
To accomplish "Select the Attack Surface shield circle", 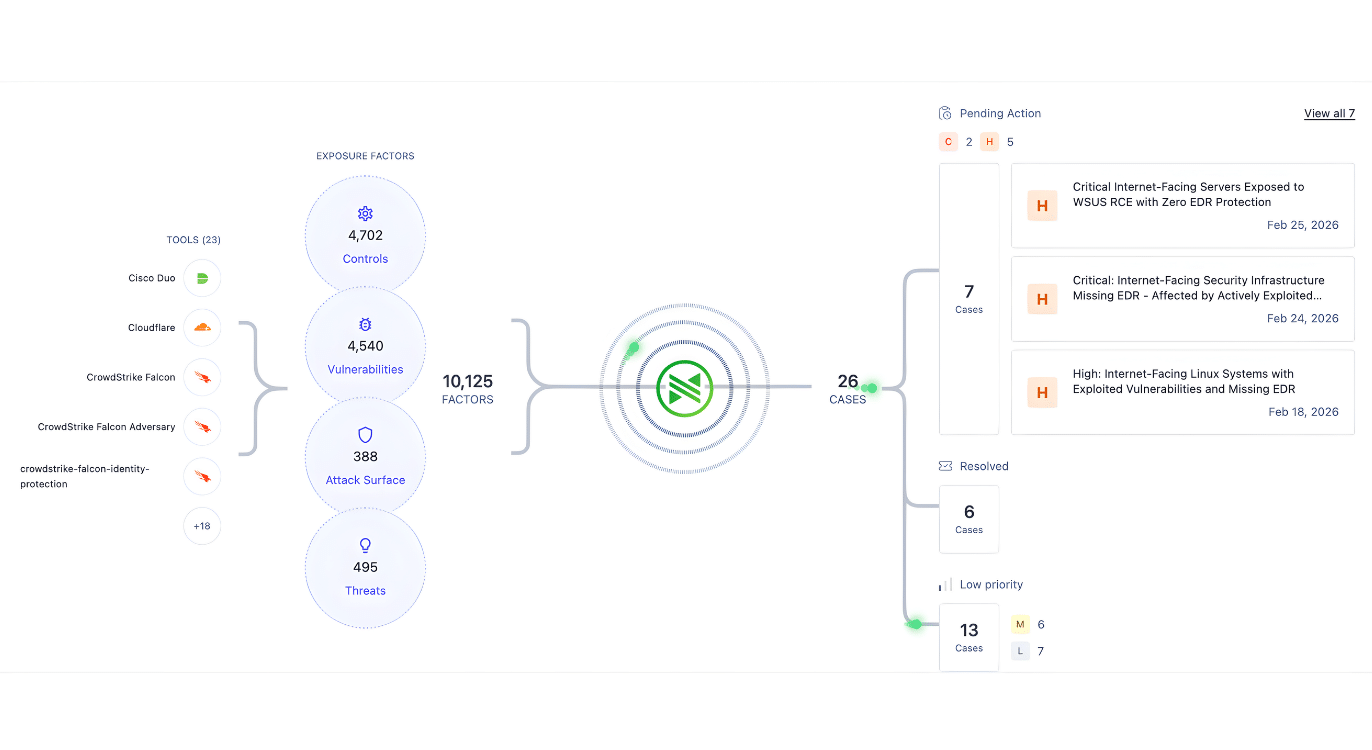I will 365,457.
